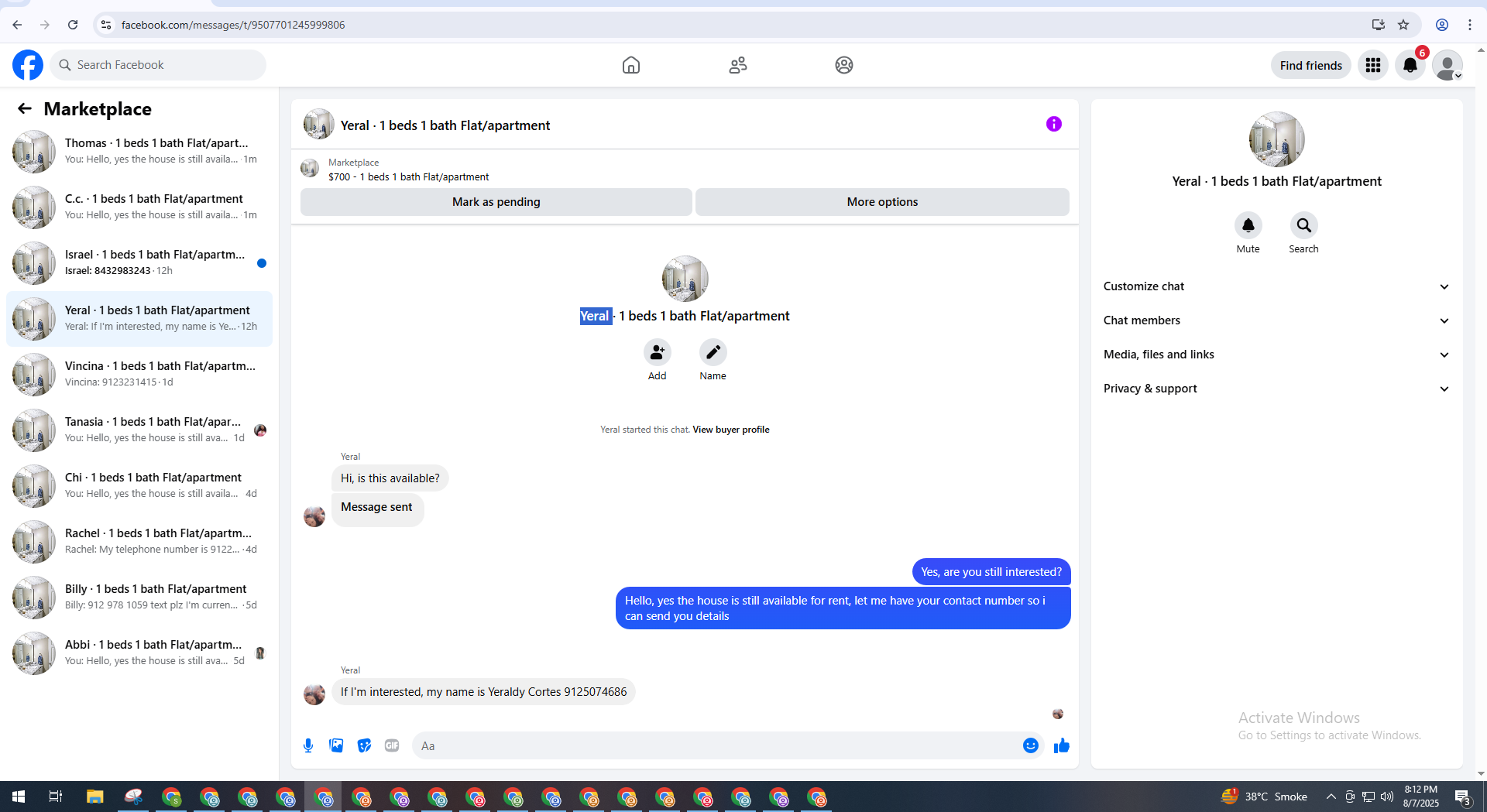
Task: Click 'Hi, is this available?' message
Action: tap(390, 478)
